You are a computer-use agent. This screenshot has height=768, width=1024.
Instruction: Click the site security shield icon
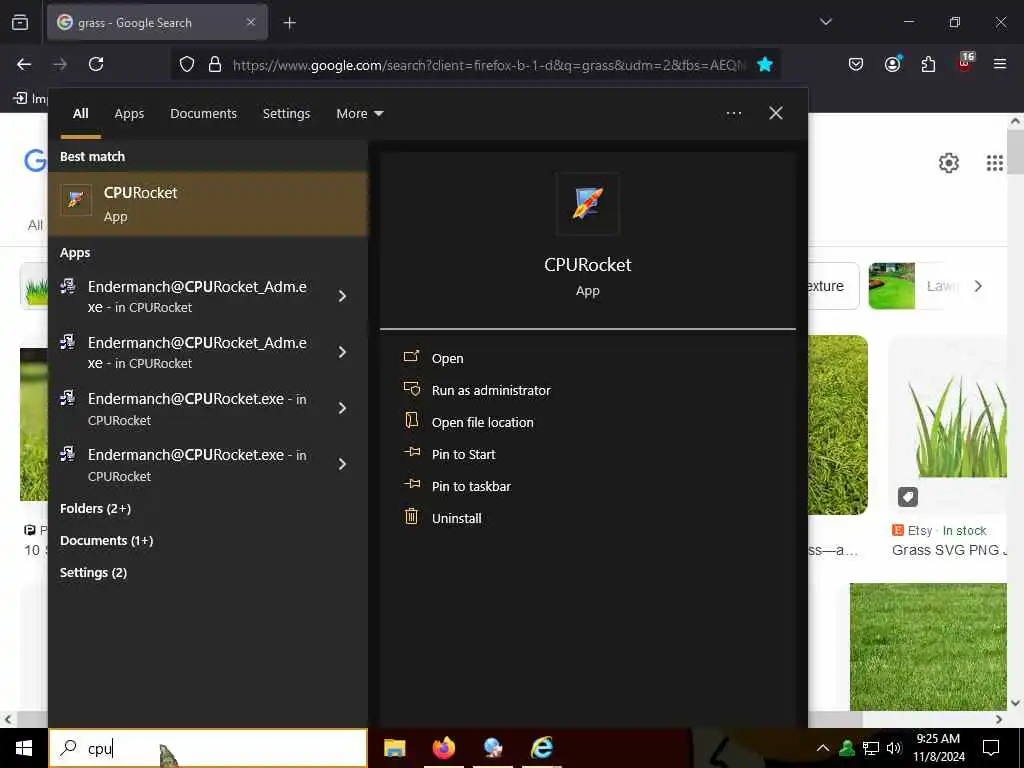[x=187, y=64]
